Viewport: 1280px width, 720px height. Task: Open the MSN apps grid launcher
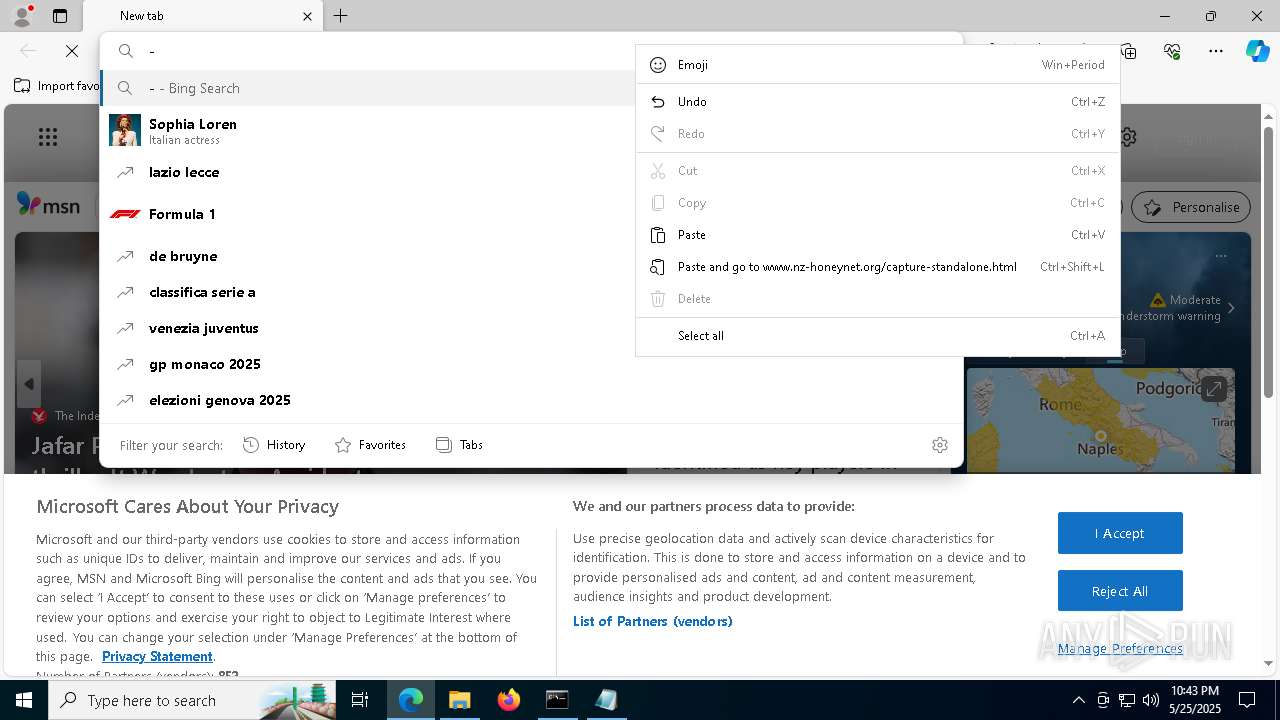tap(48, 137)
